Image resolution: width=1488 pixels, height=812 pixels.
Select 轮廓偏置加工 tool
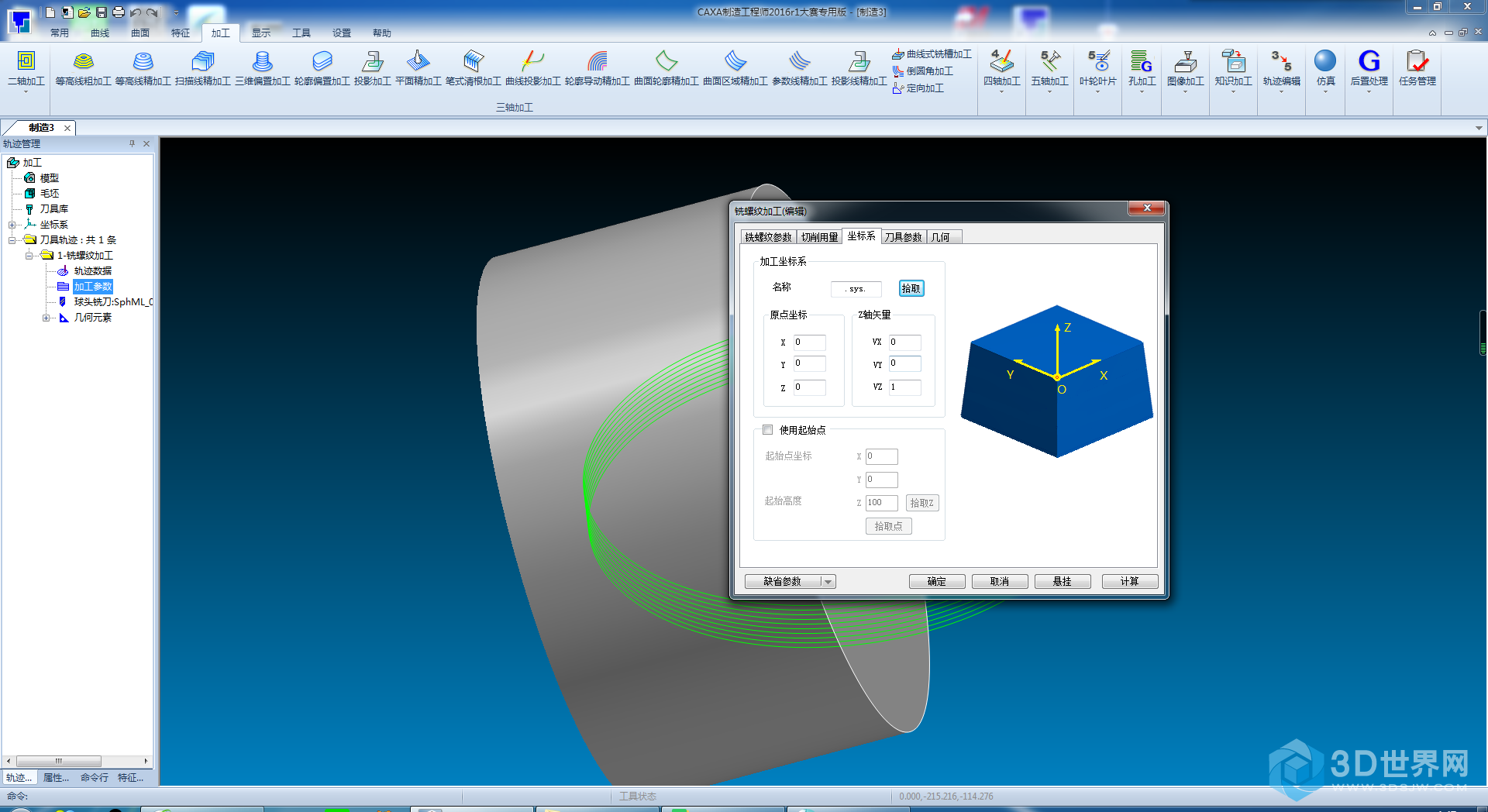tap(322, 68)
